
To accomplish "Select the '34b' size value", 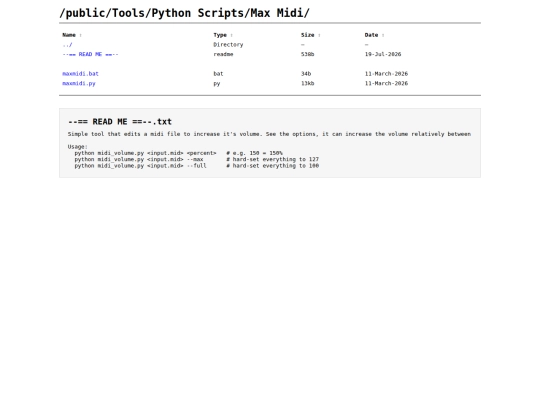I will (x=306, y=74).
